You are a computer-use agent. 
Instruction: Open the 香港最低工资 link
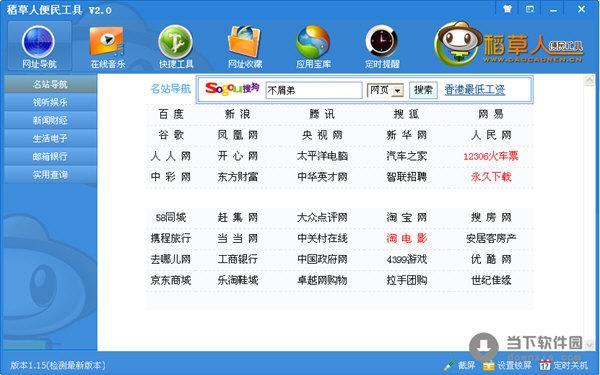point(474,90)
